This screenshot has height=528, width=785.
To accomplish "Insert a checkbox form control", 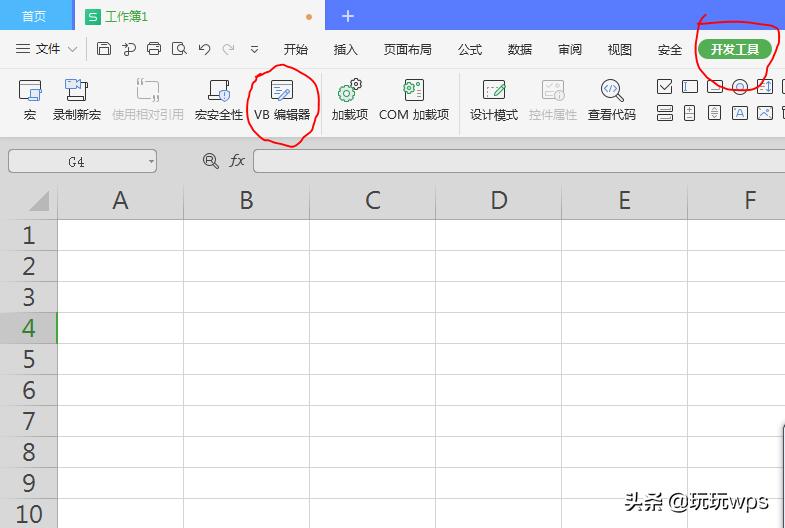I will pyautogui.click(x=664, y=87).
